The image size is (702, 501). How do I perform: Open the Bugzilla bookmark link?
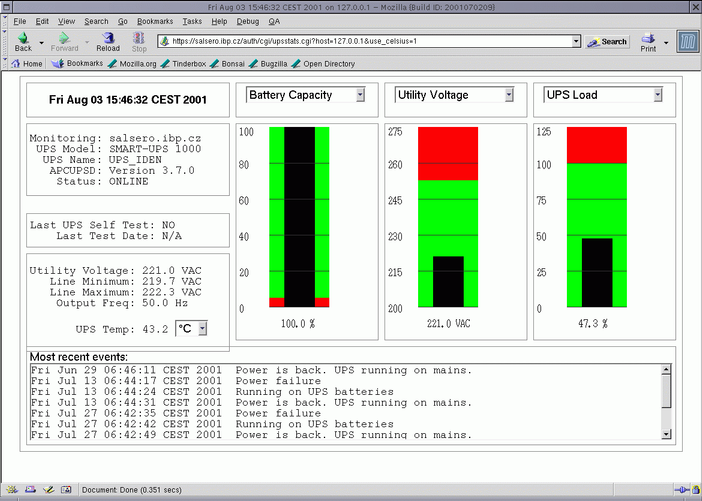click(268, 64)
